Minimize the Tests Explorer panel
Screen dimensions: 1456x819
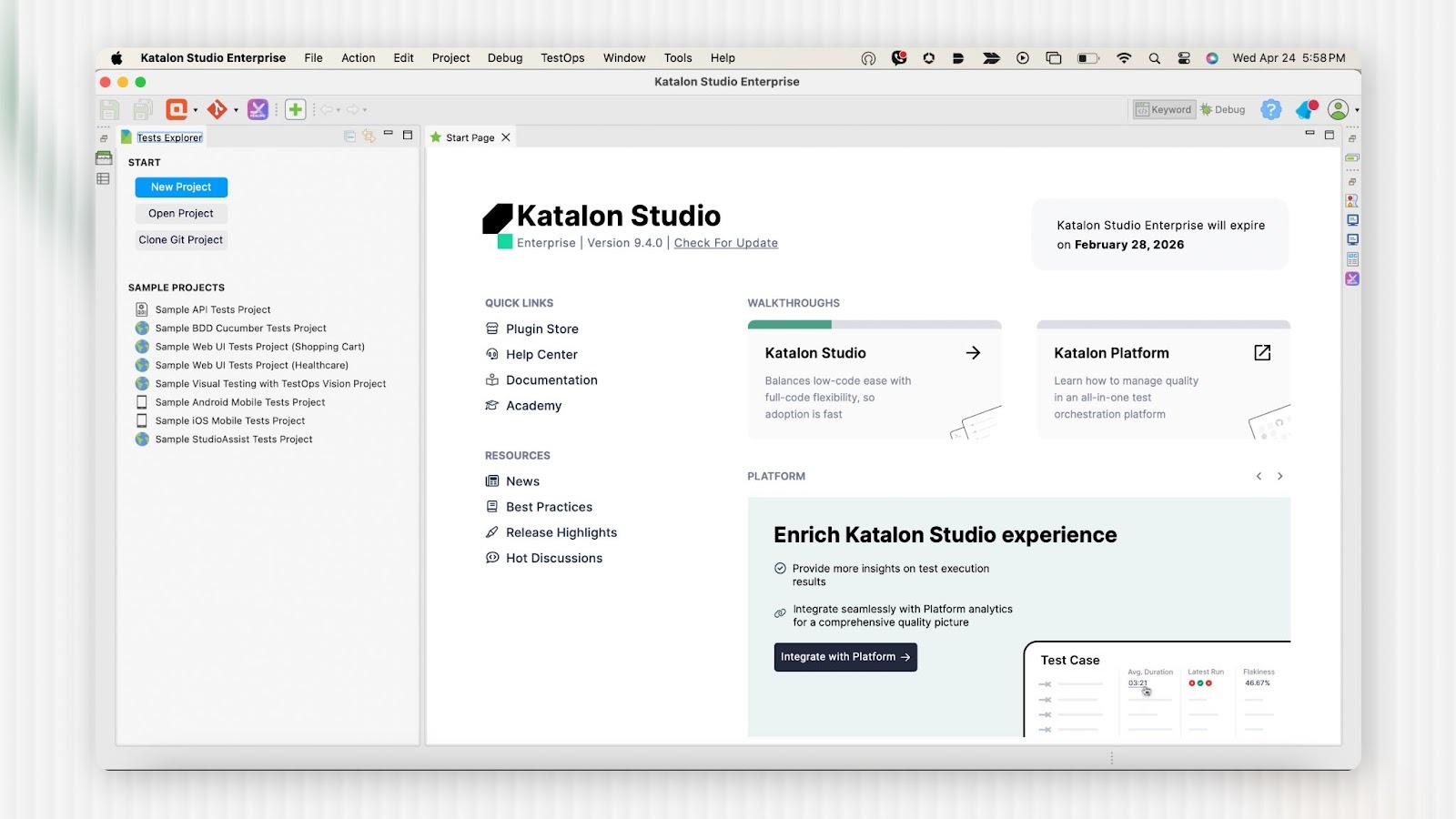pos(389,134)
